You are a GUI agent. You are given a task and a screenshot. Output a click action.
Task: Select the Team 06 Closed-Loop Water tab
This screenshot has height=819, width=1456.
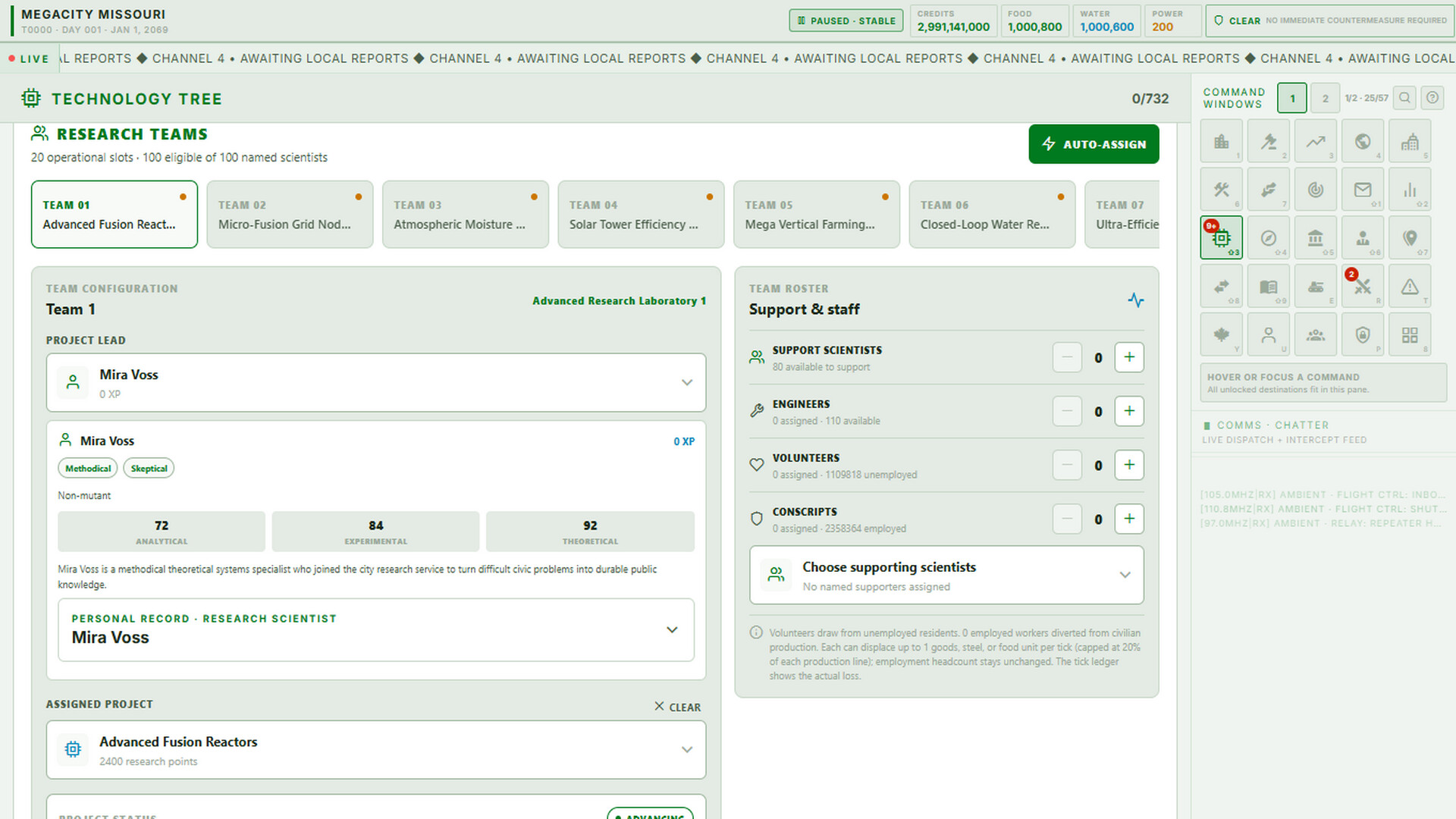pyautogui.click(x=992, y=215)
